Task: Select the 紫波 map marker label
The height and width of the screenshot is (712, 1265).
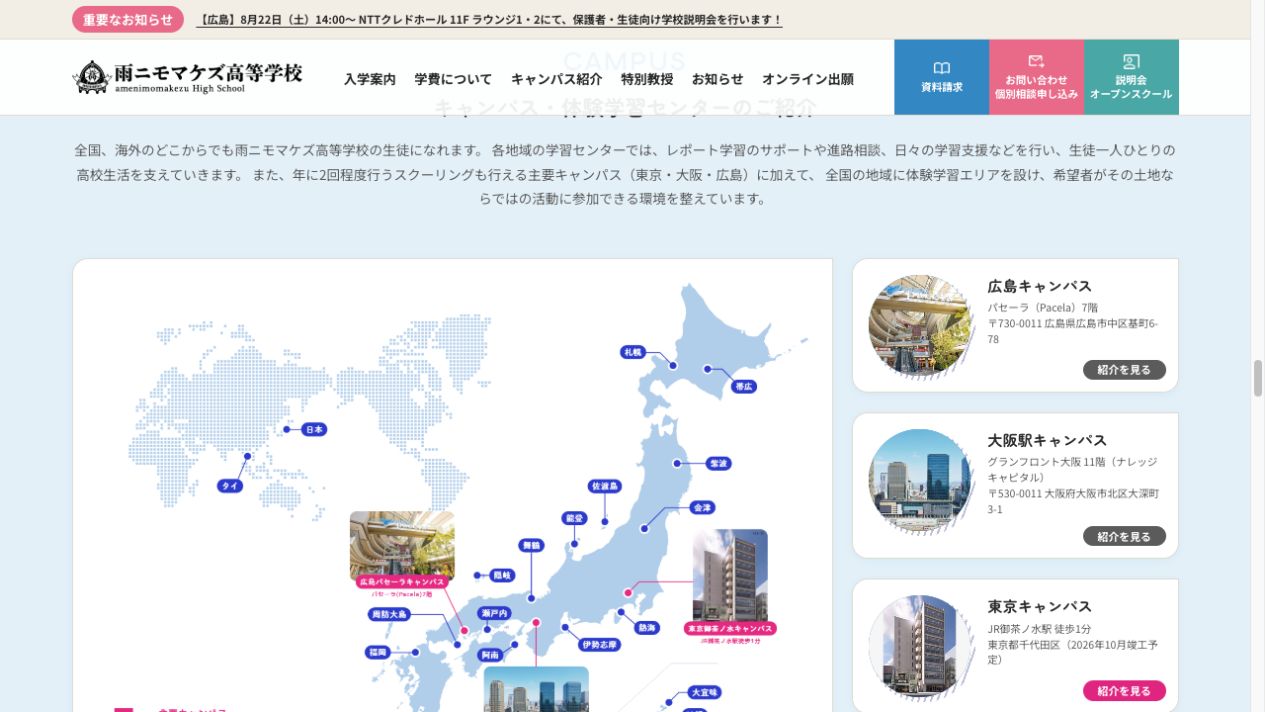Action: point(718,463)
